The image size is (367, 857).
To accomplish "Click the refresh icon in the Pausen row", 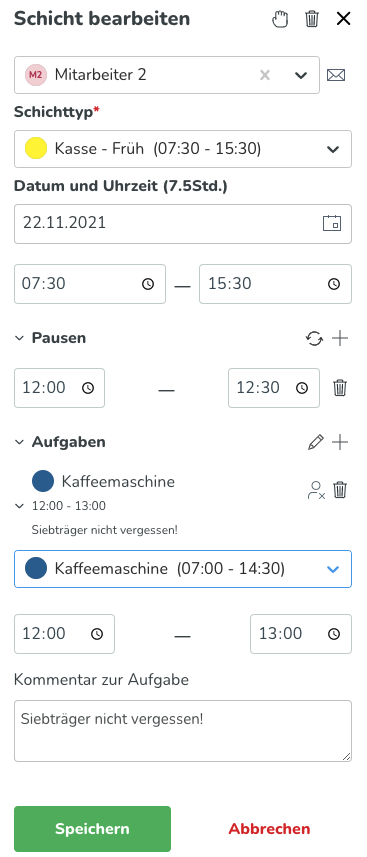I will (314, 338).
